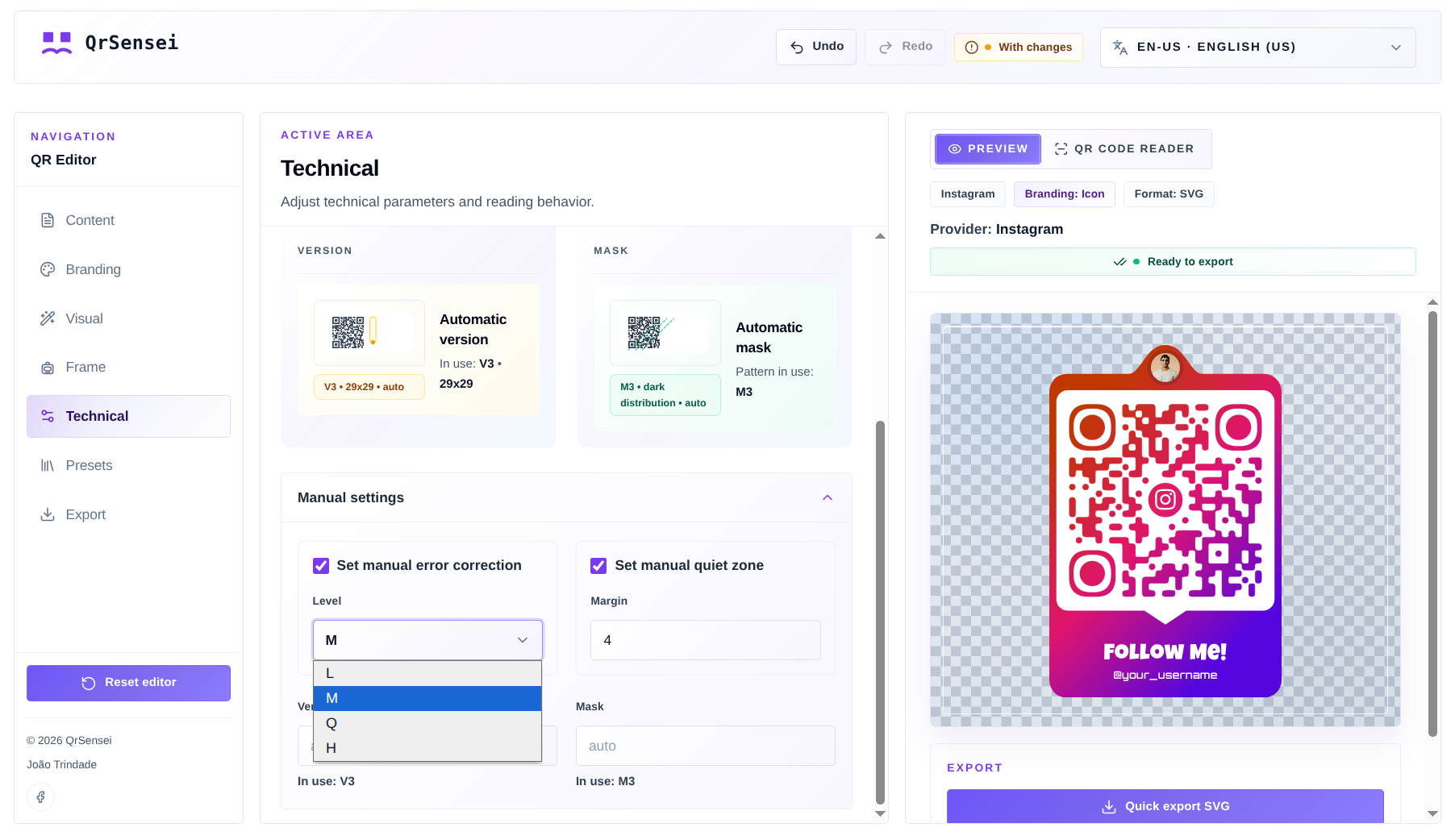Screen dimensions: 1455x840
Task: Click the translate language icon
Action: point(1120,48)
